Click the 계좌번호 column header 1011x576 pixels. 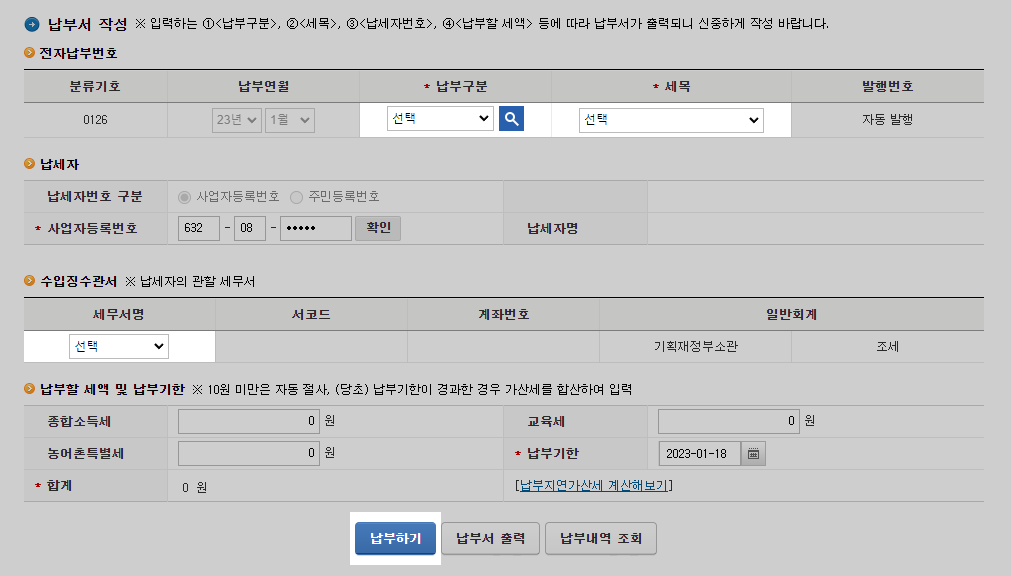point(504,314)
